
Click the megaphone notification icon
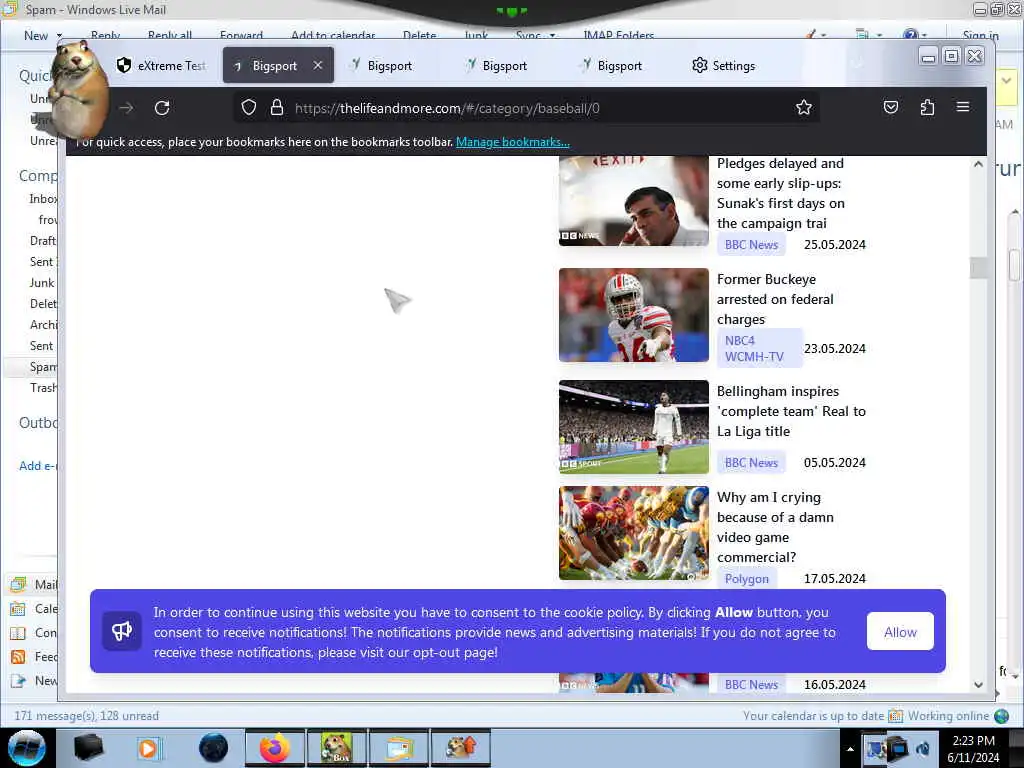[x=122, y=631]
